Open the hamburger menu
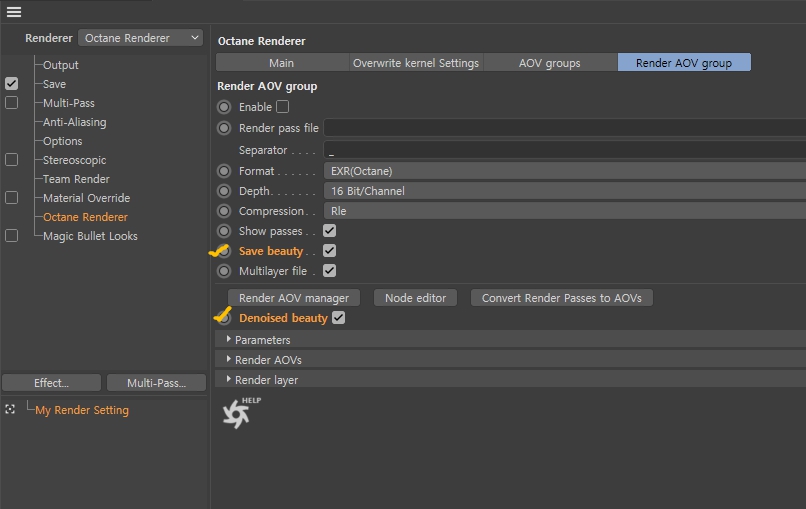This screenshot has height=509, width=806. click(x=14, y=11)
